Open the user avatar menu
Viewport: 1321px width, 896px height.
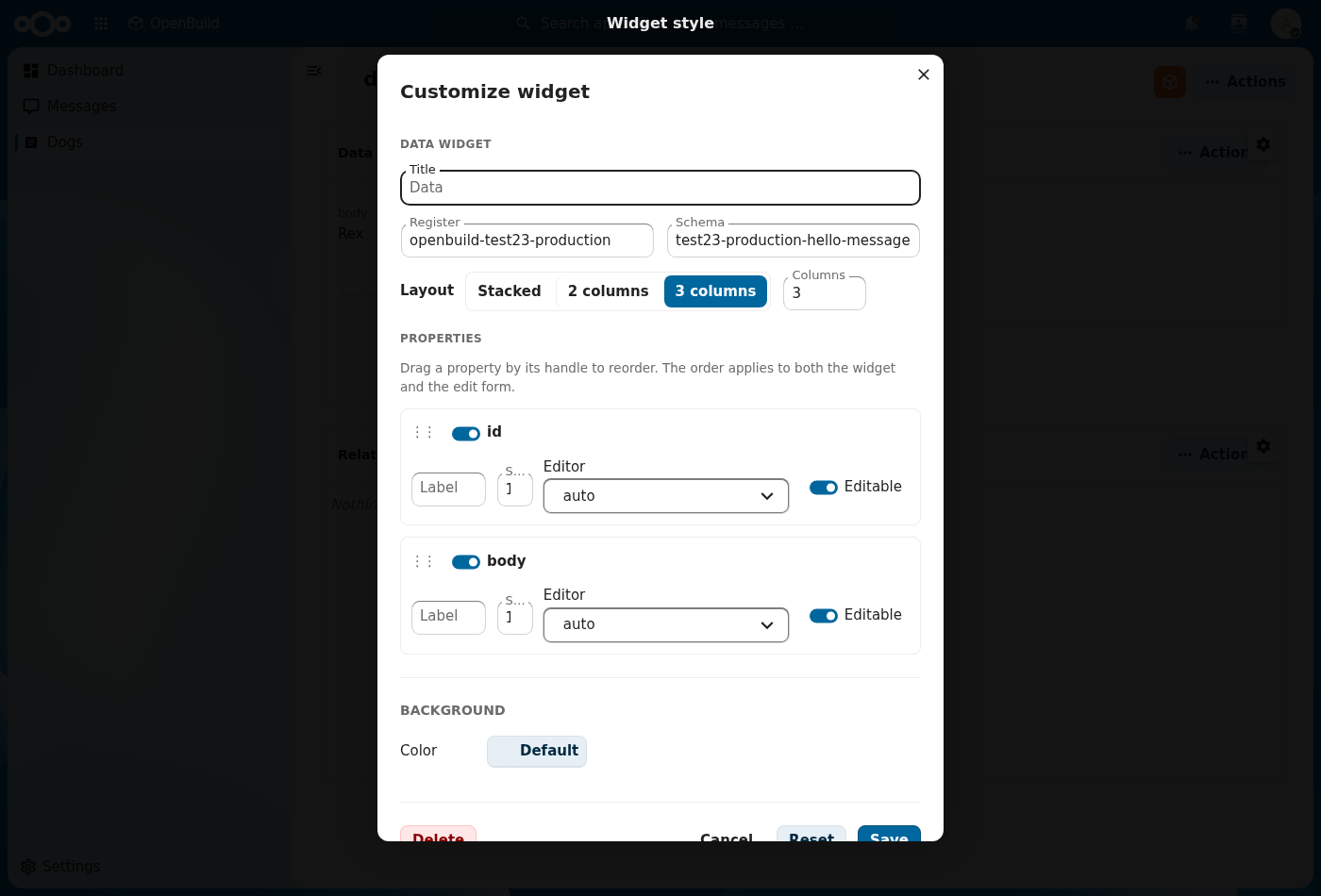[1286, 24]
